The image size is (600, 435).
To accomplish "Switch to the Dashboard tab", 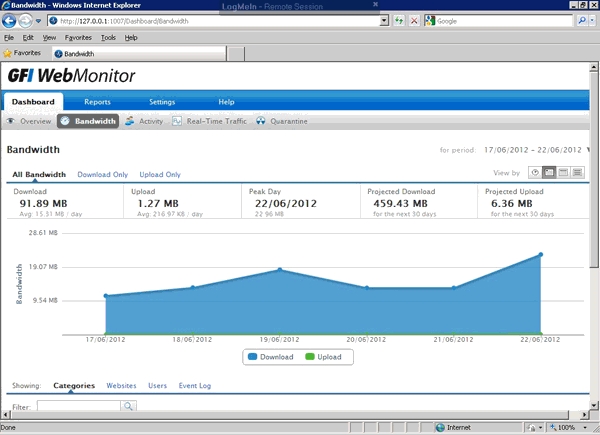I will click(x=33, y=102).
